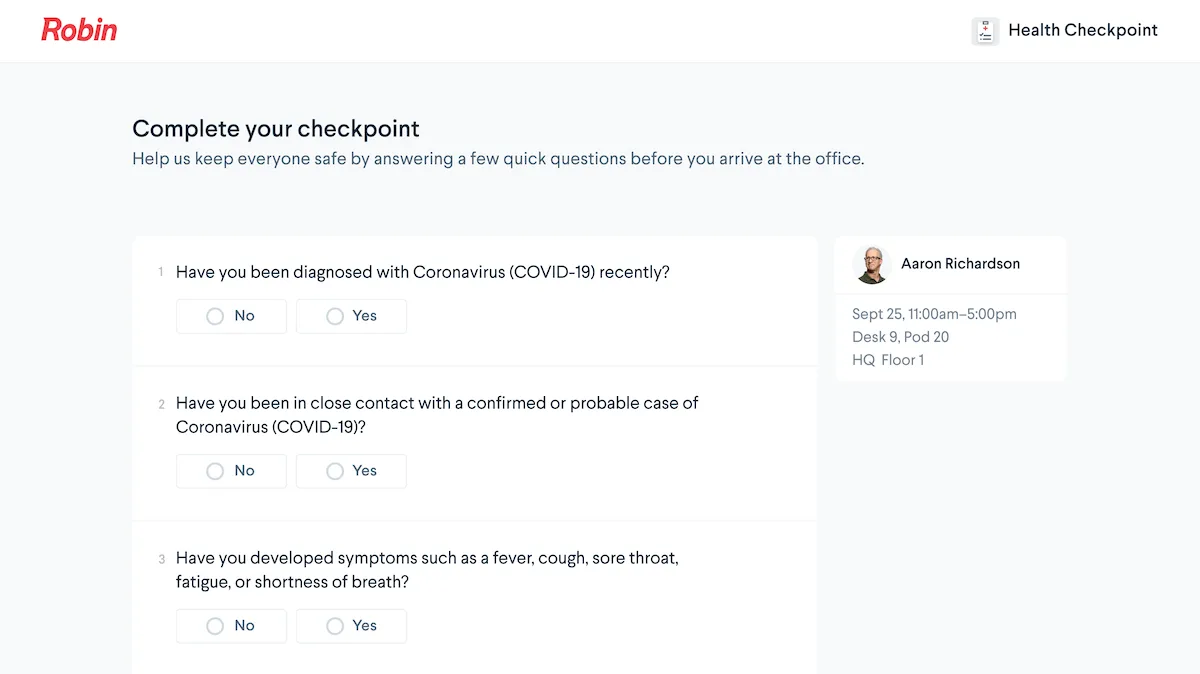Click the Sept 25 reservation time text
This screenshot has width=1200, height=674.
[x=934, y=314]
